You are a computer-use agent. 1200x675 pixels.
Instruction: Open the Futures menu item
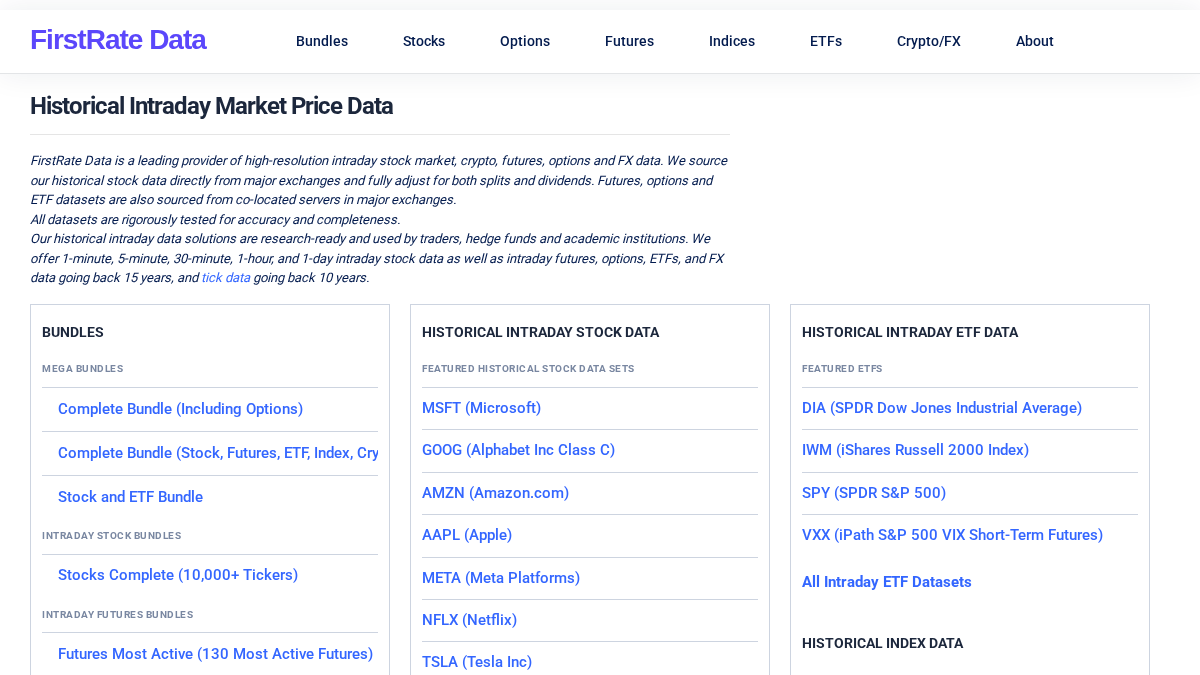[x=629, y=41]
